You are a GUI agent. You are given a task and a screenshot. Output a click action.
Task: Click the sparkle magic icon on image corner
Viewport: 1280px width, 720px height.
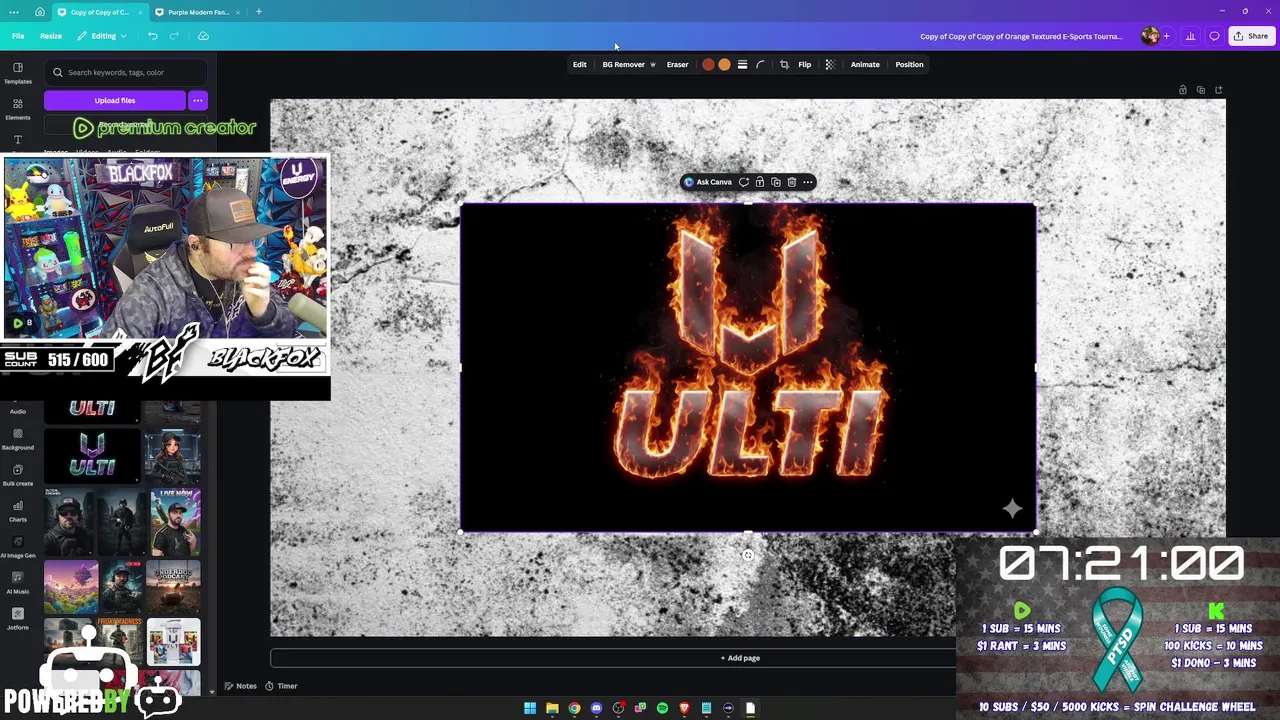click(x=1012, y=509)
